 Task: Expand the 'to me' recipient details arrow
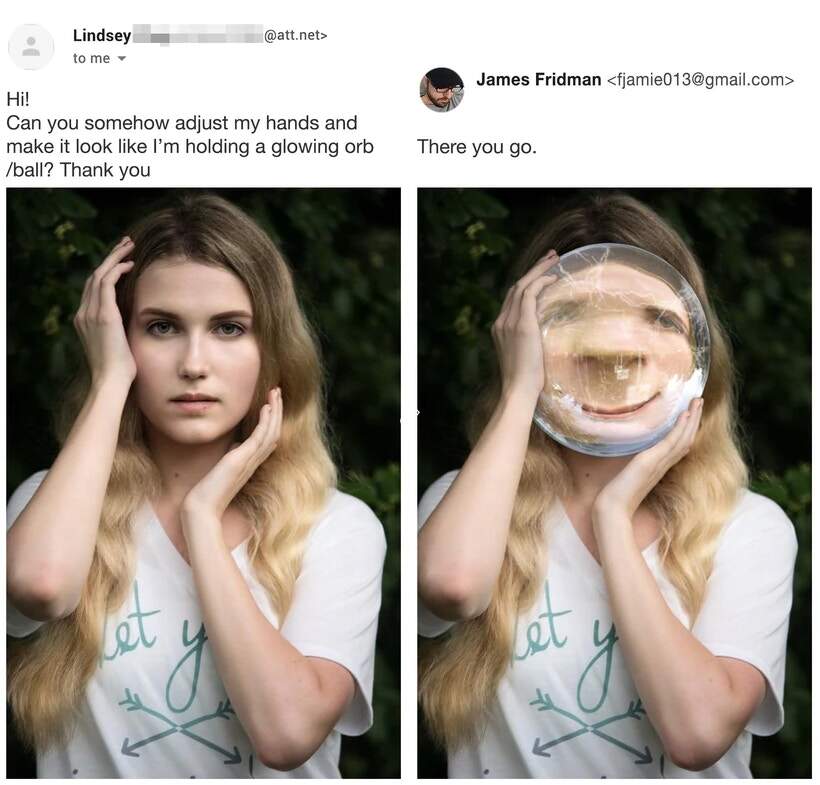point(122,59)
